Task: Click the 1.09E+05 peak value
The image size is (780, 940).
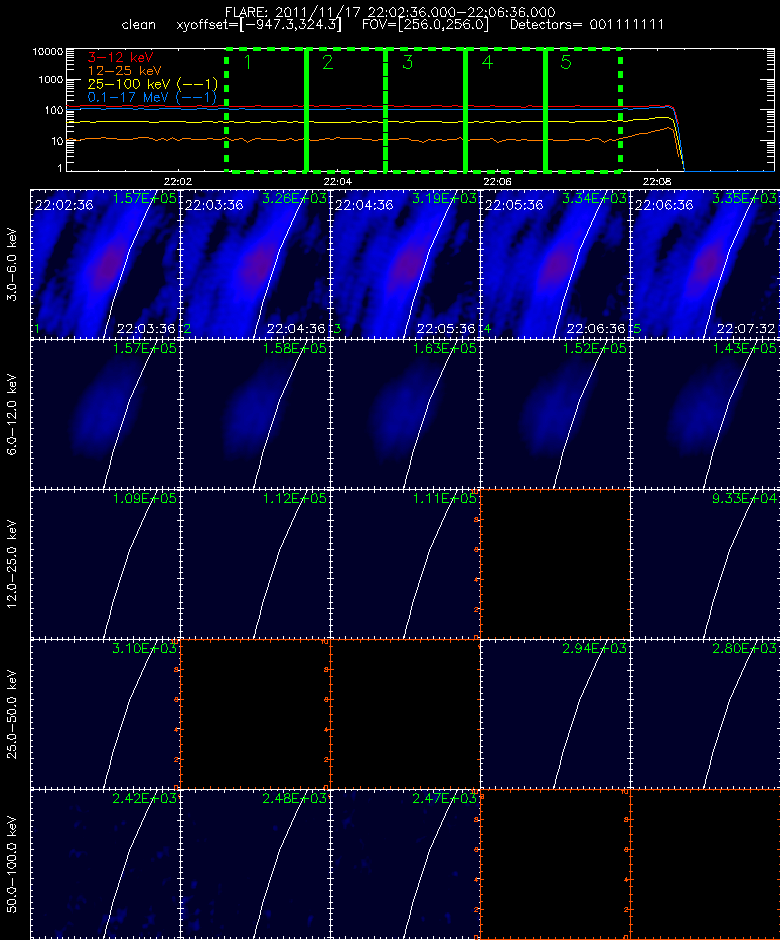Action: click(x=144, y=498)
